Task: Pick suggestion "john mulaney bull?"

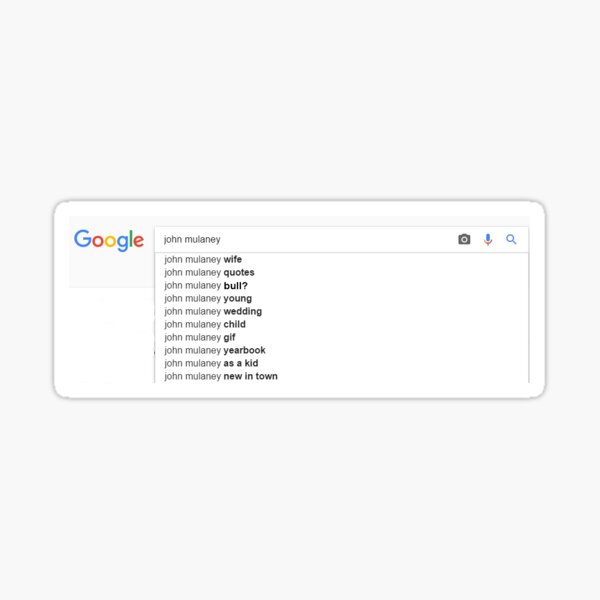Action: [x=206, y=286]
